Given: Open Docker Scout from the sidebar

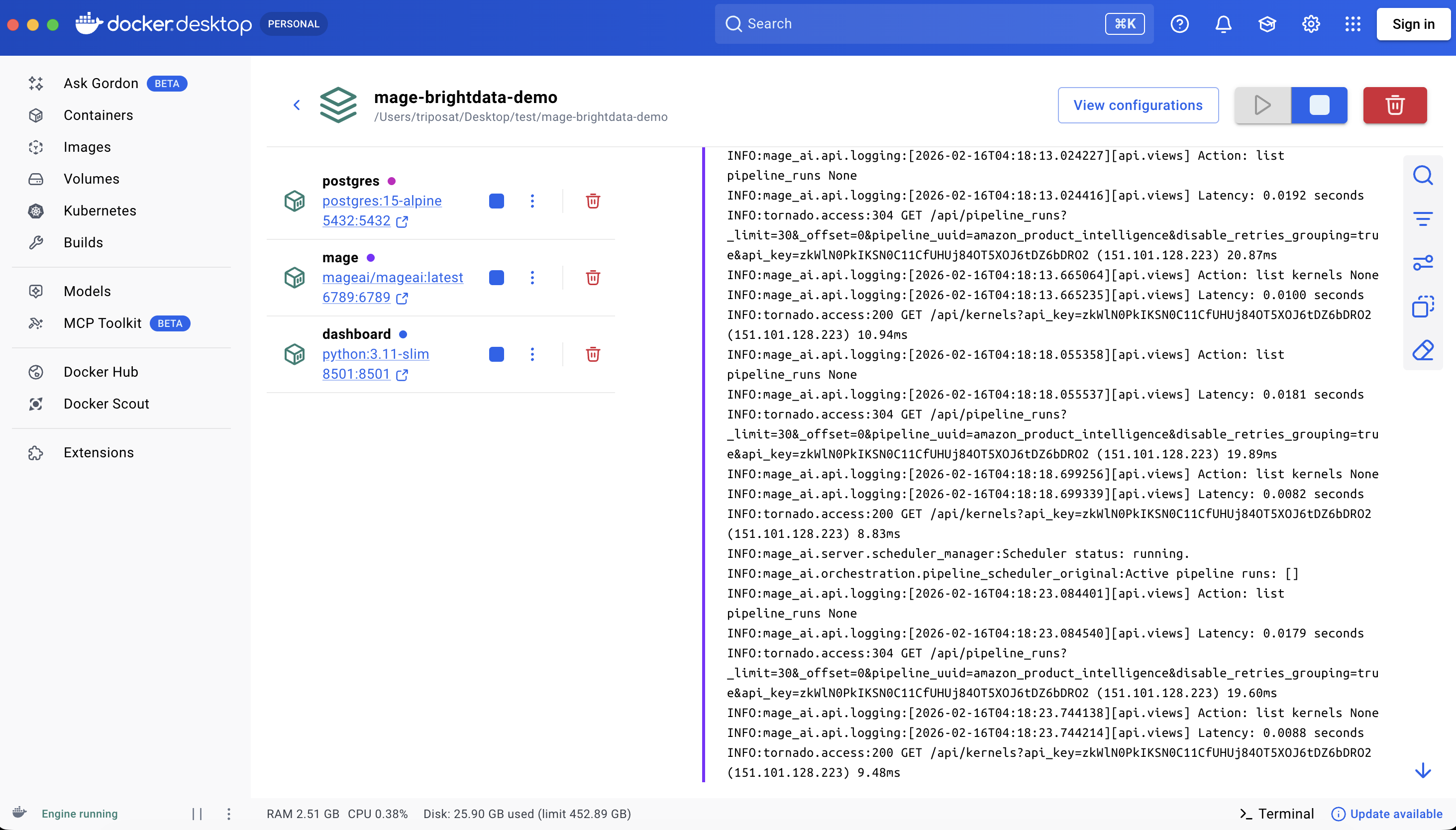Looking at the screenshot, I should (x=106, y=404).
